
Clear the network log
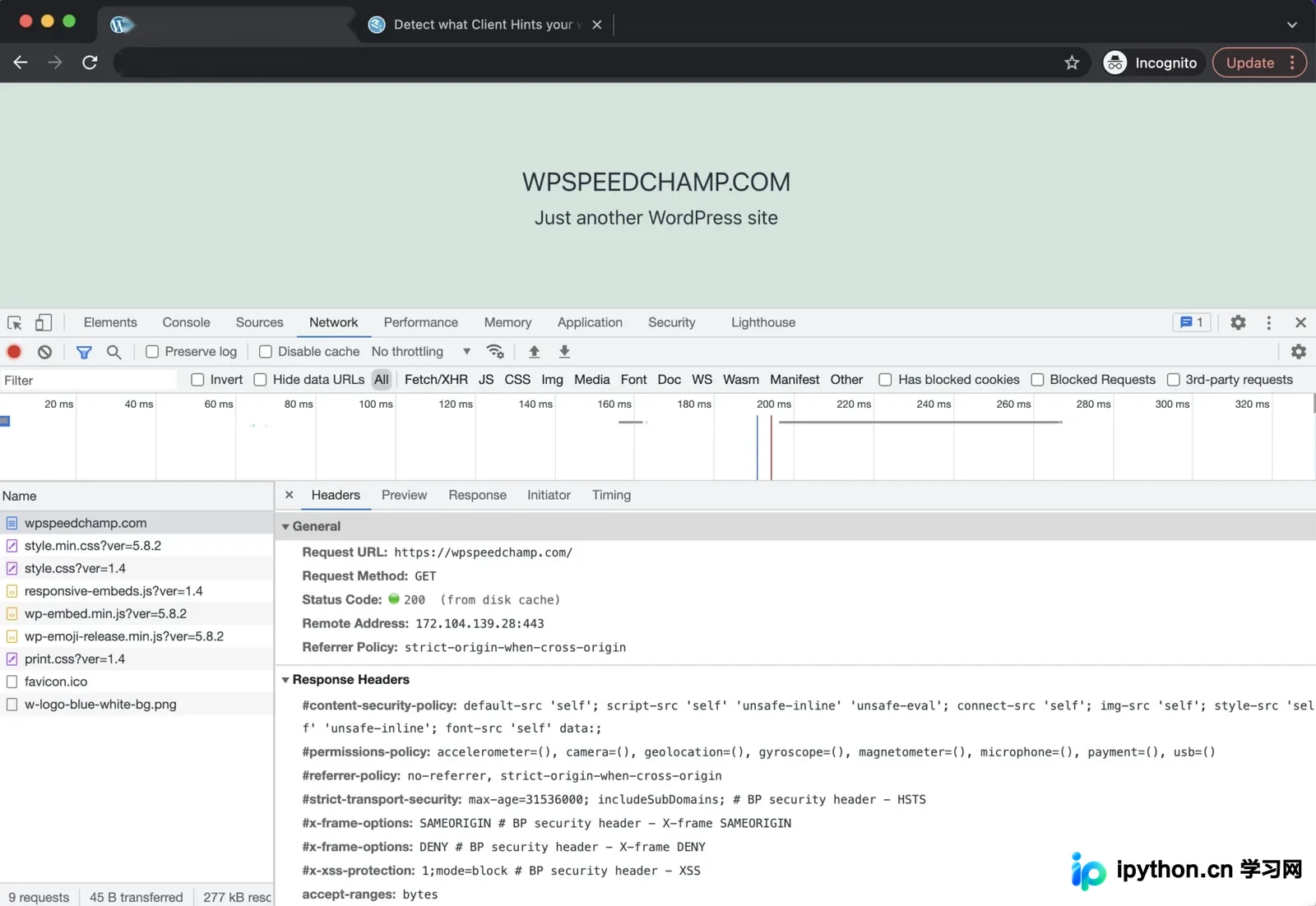(44, 352)
